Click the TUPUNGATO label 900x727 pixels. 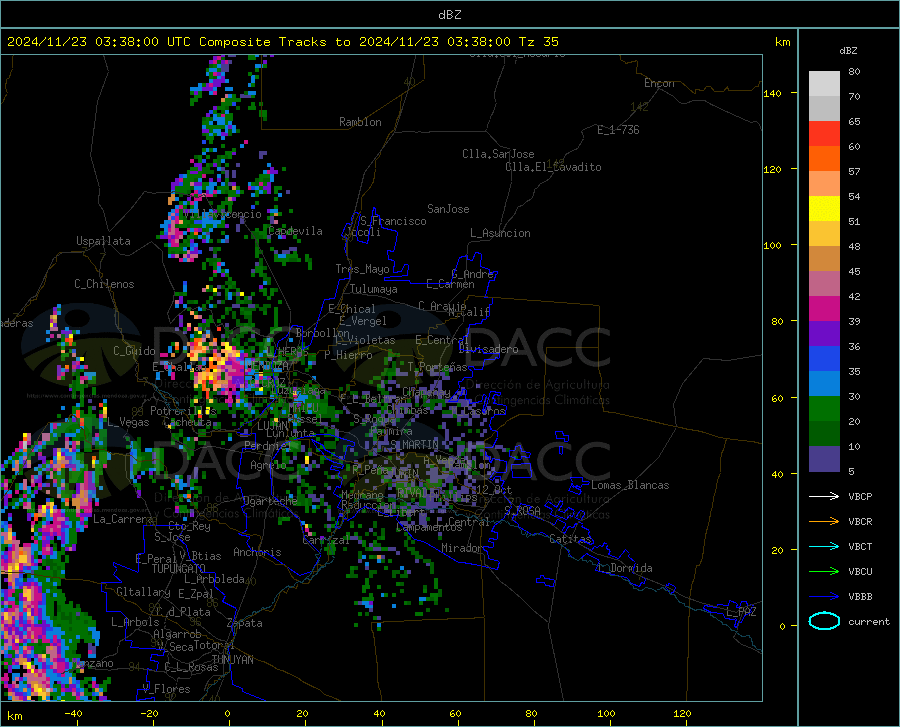tap(179, 569)
